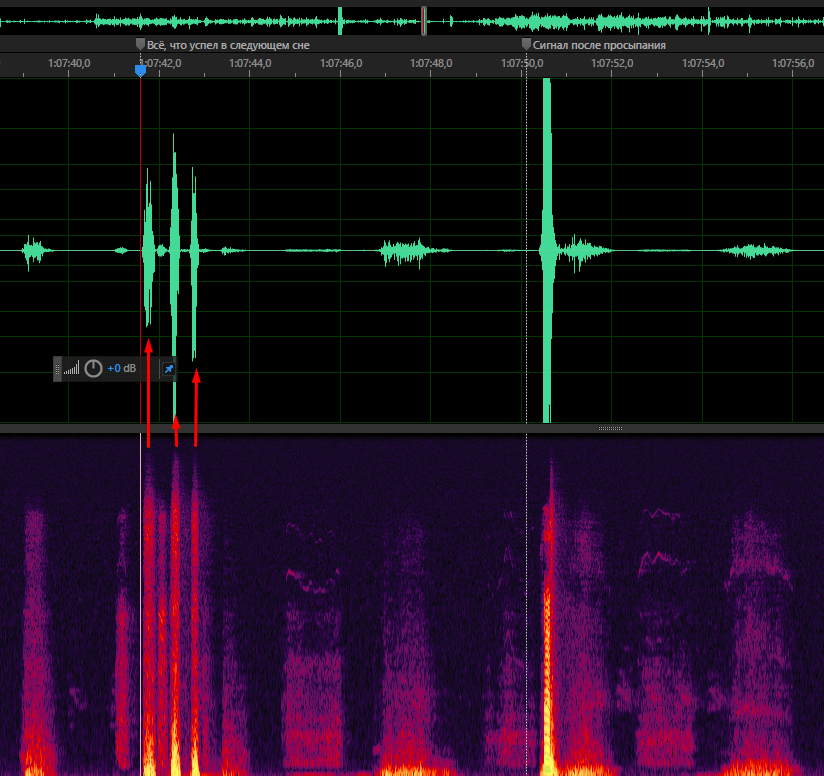Click the +0 dB gain value
This screenshot has height=776, width=824.
tap(121, 368)
